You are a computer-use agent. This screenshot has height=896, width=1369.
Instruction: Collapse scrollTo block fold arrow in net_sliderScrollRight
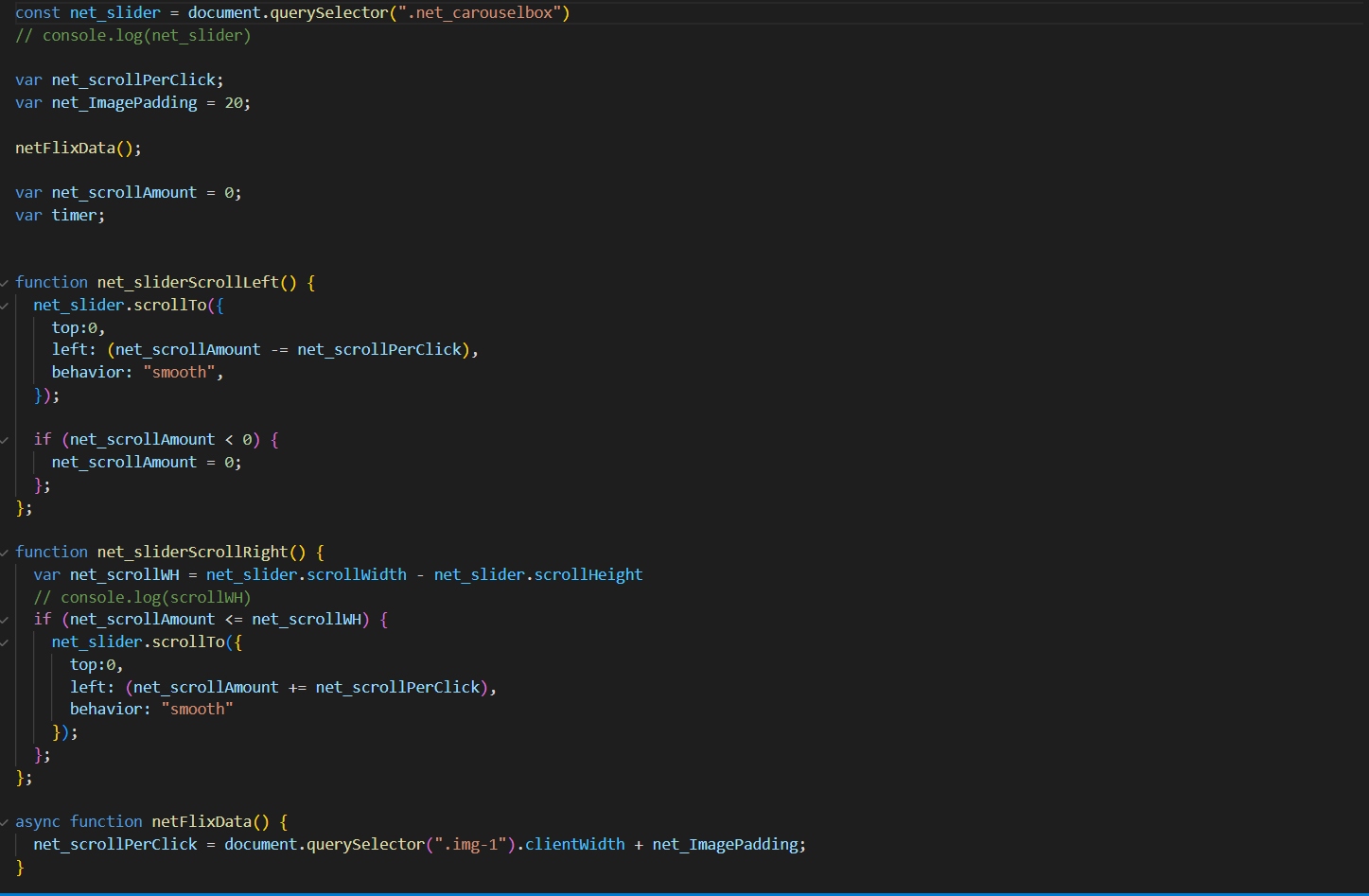tap(5, 642)
